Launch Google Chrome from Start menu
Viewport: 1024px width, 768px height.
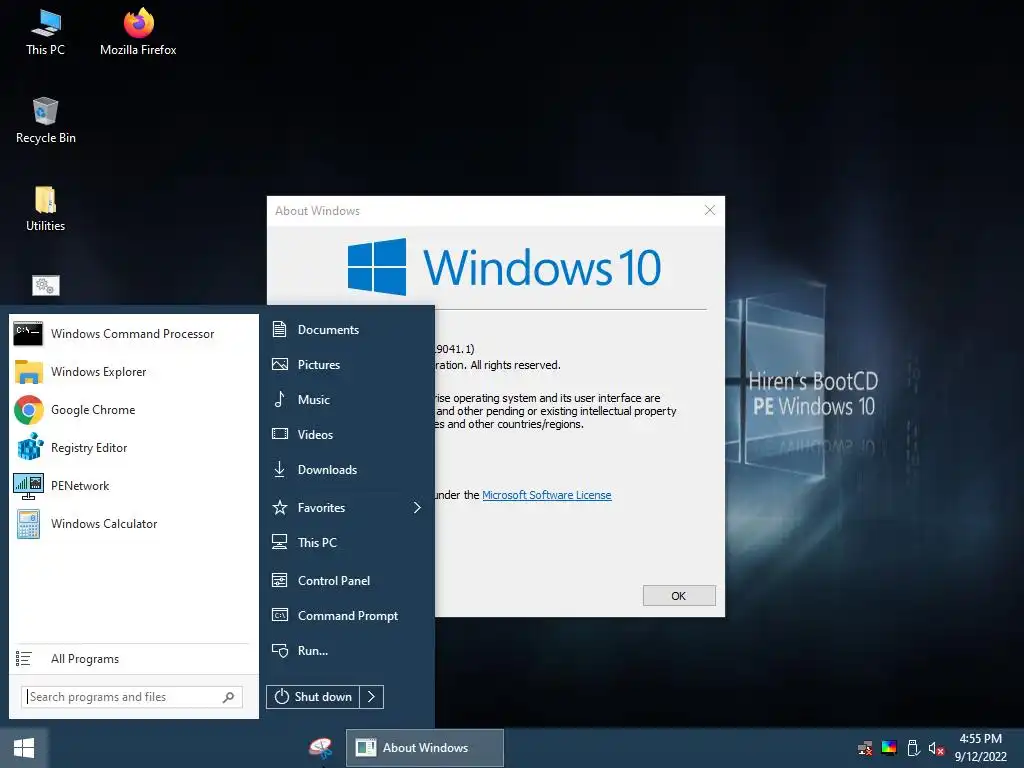[133, 409]
